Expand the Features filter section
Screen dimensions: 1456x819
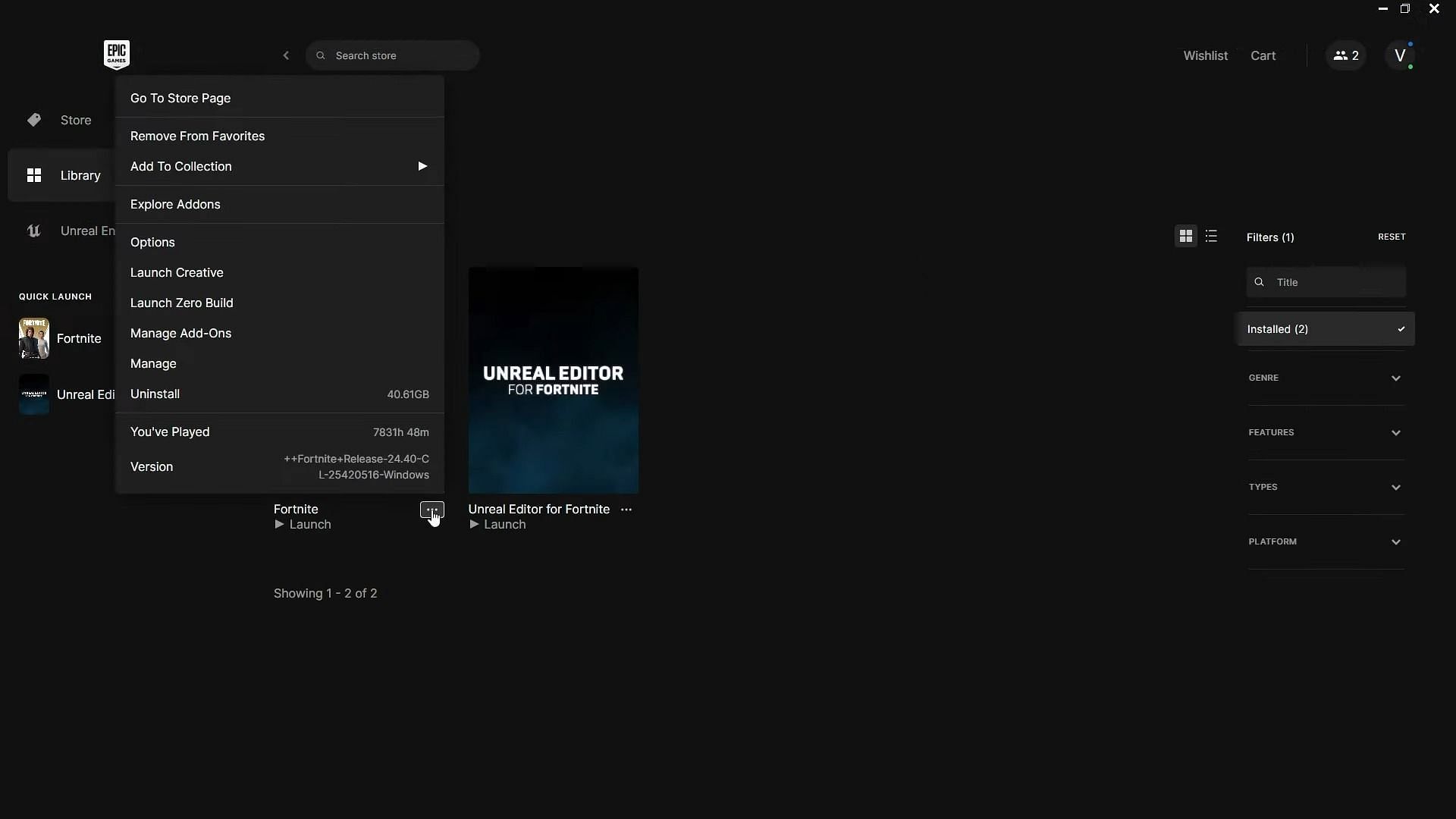click(x=1326, y=432)
